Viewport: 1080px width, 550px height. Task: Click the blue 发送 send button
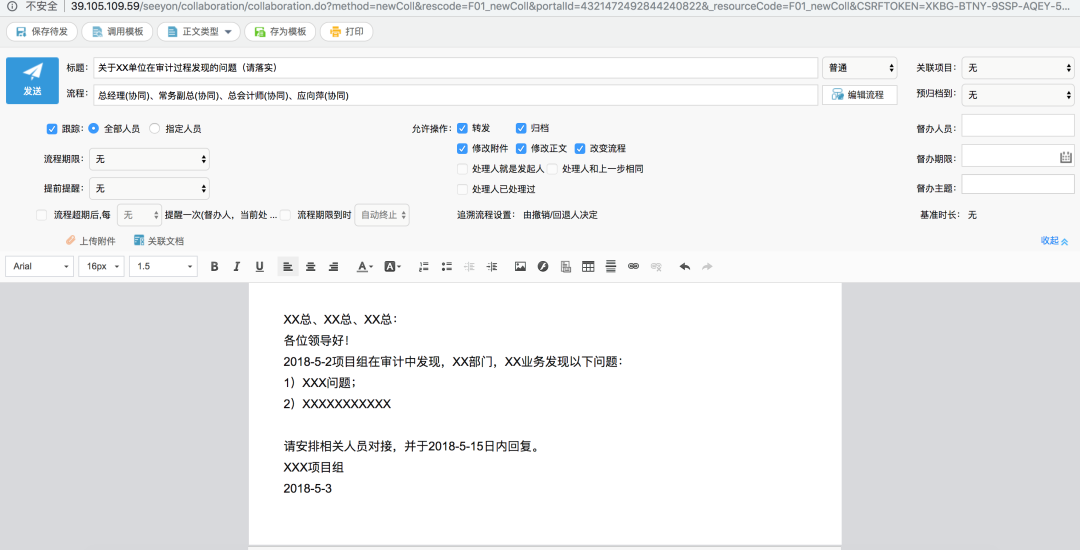click(x=33, y=80)
